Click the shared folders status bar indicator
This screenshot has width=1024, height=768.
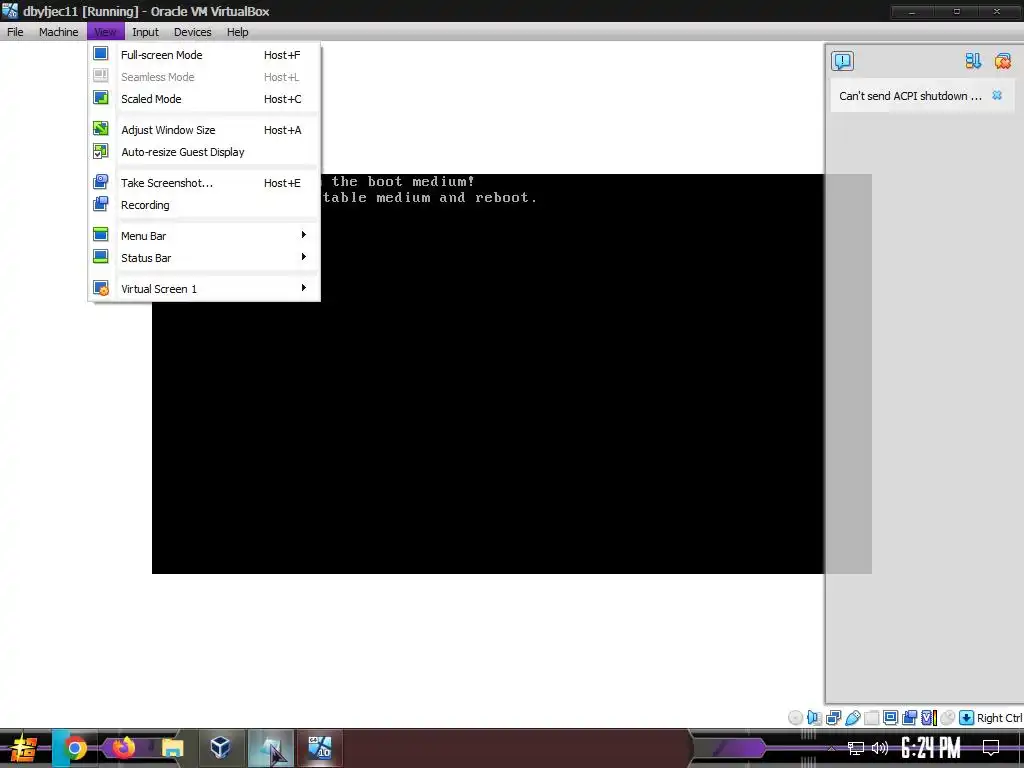click(871, 718)
